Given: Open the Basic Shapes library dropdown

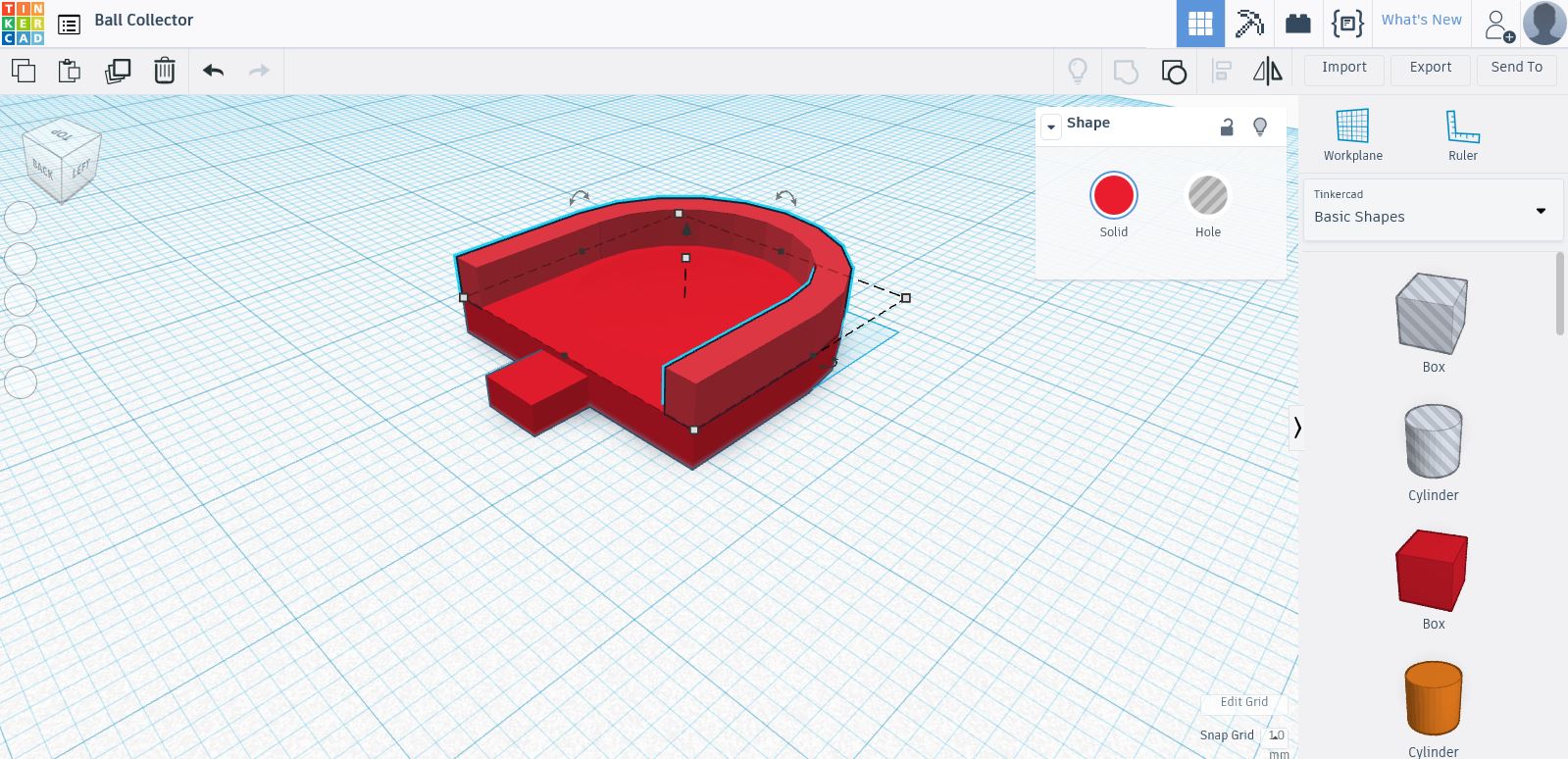Looking at the screenshot, I should coord(1432,209).
